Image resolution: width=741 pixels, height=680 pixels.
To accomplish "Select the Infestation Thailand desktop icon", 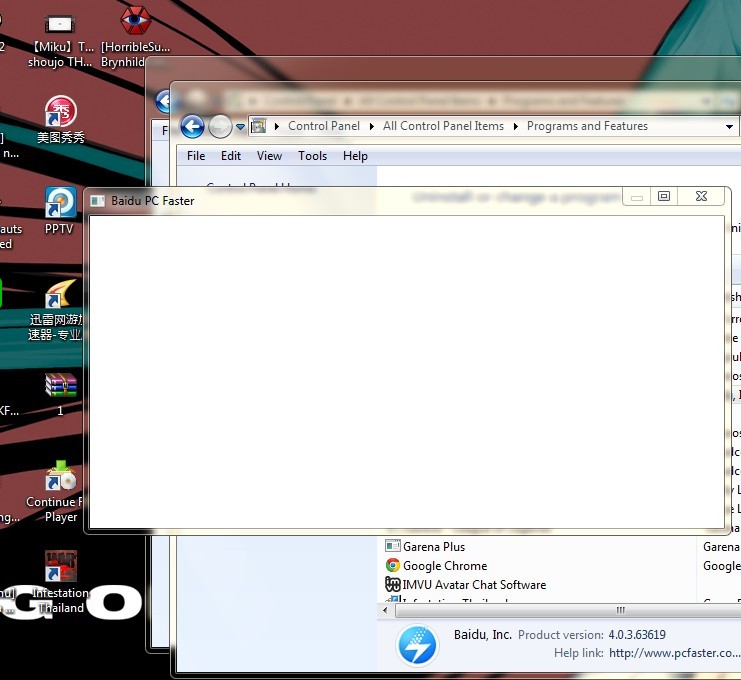I will [60, 568].
